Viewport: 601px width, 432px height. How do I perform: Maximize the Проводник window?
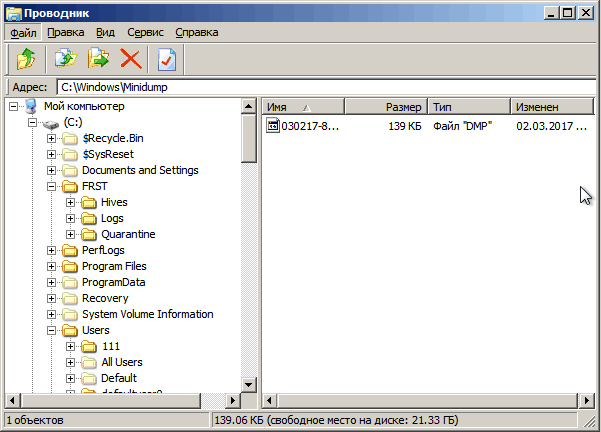[568, 13]
